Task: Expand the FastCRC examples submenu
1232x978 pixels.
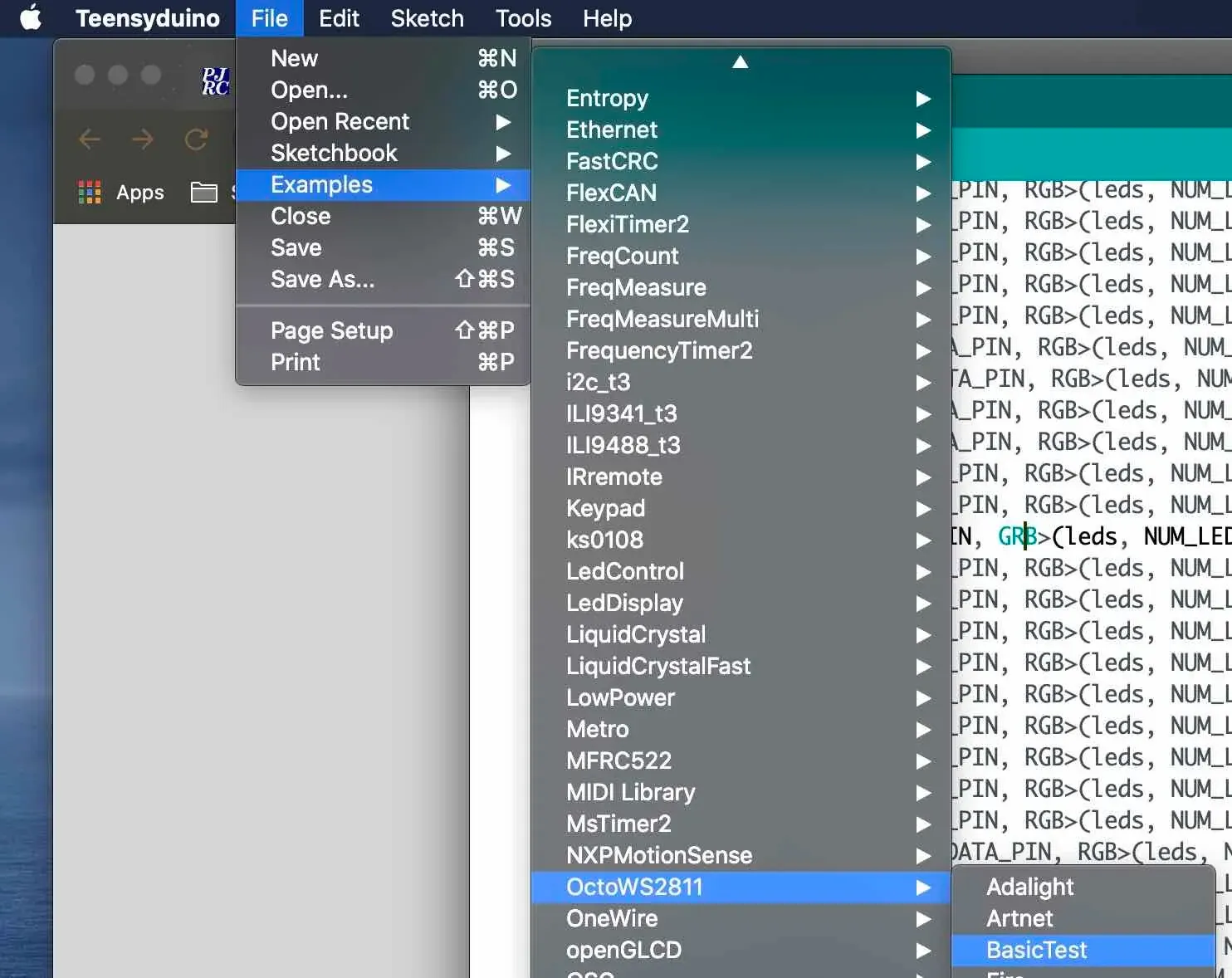Action: 741,161
